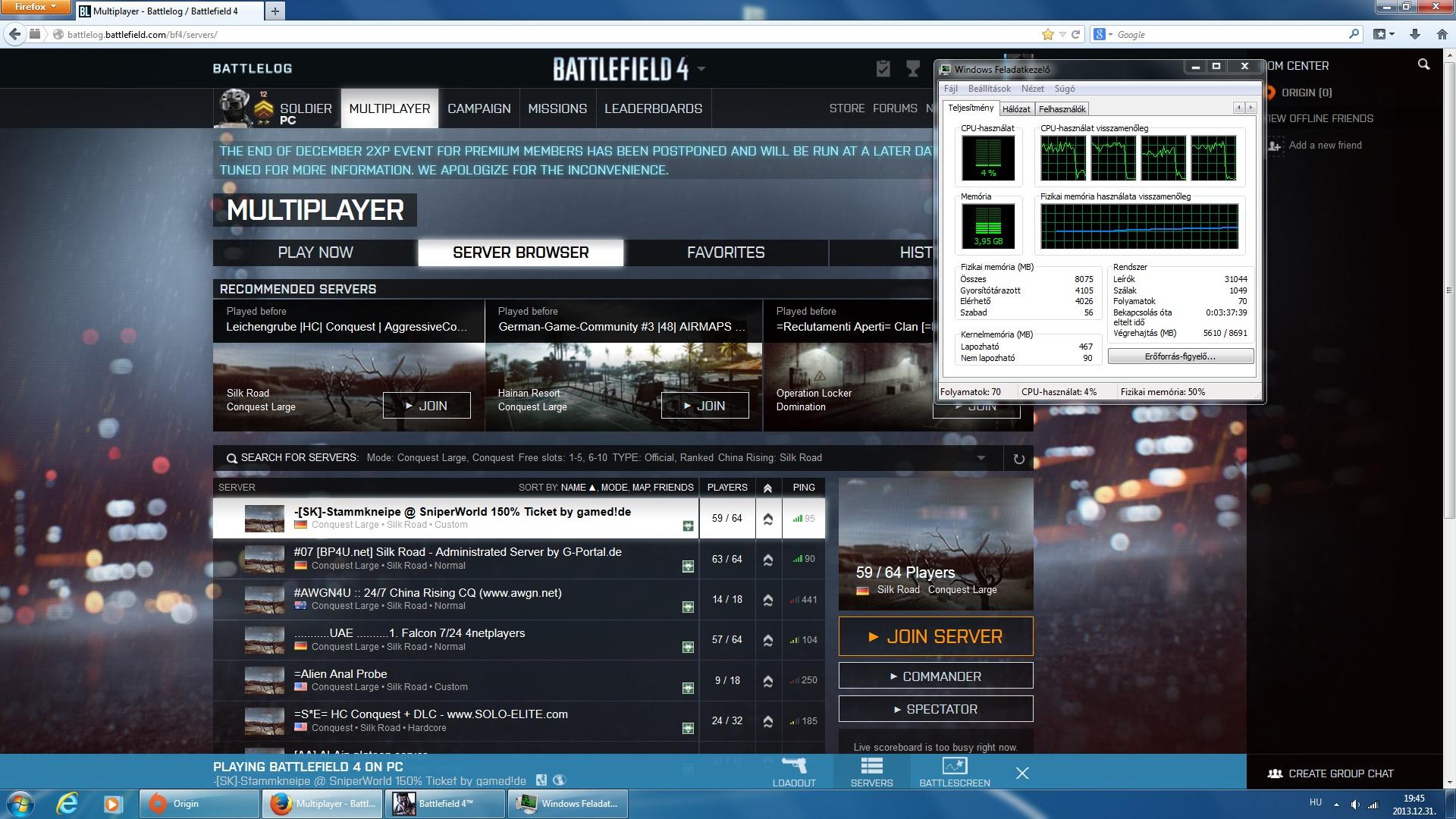Click the Windows Start orb
The image size is (1456, 819).
[20, 803]
